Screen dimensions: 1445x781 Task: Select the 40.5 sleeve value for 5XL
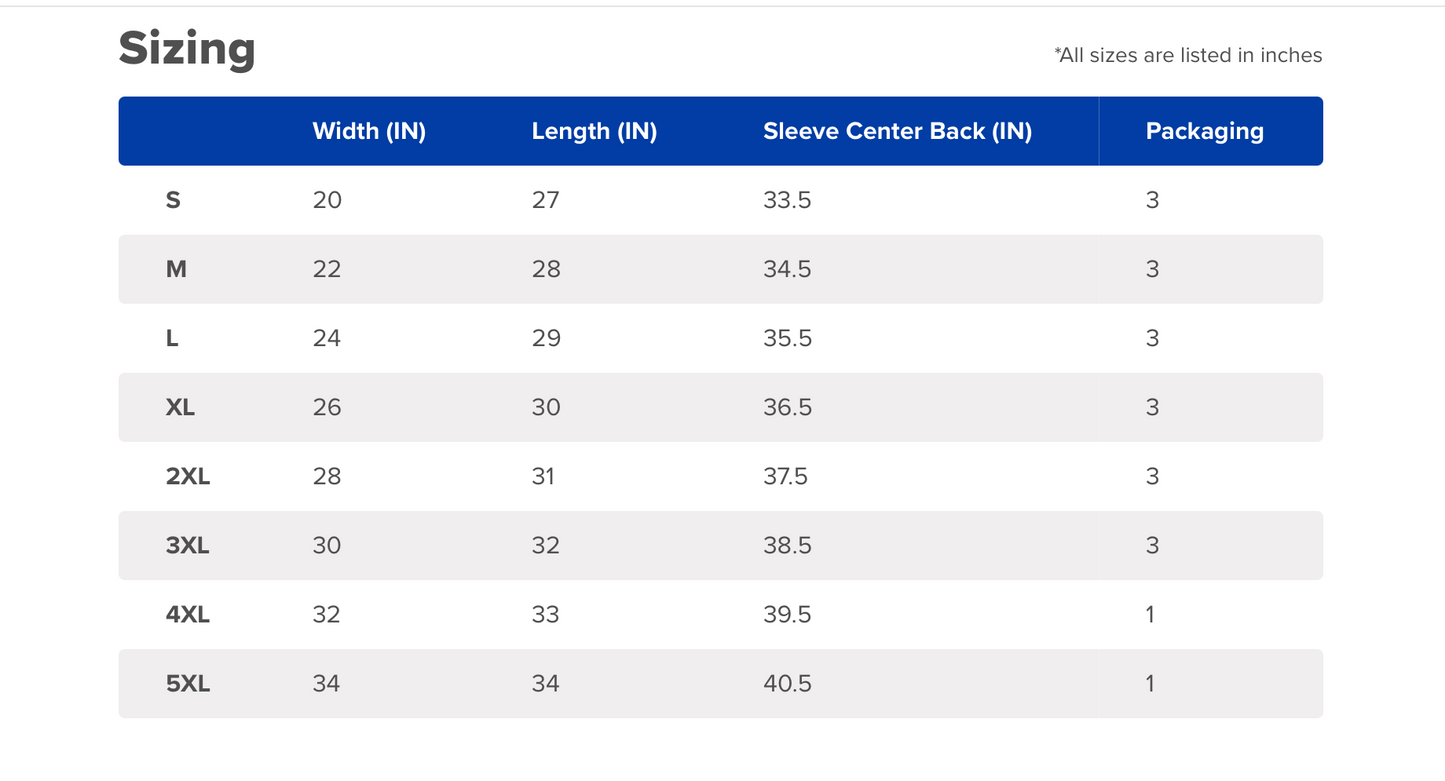[787, 683]
